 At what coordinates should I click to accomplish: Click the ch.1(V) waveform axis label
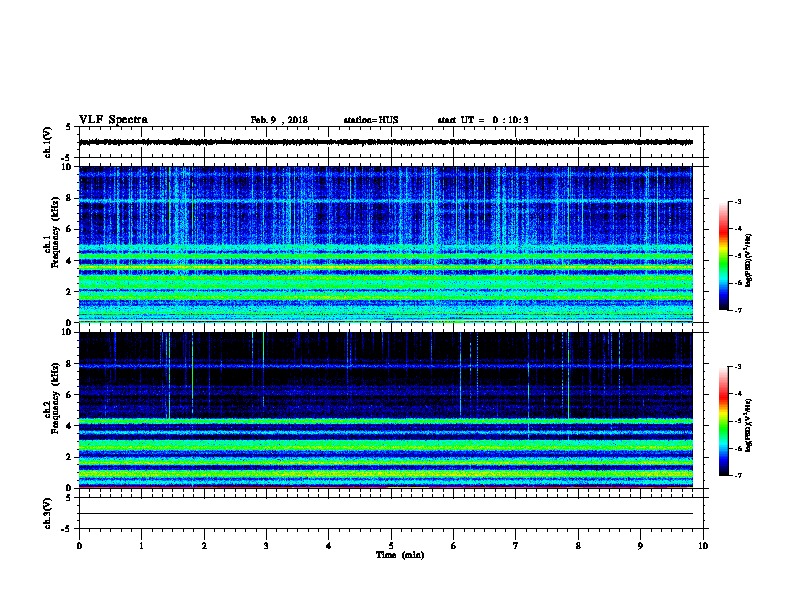48,142
